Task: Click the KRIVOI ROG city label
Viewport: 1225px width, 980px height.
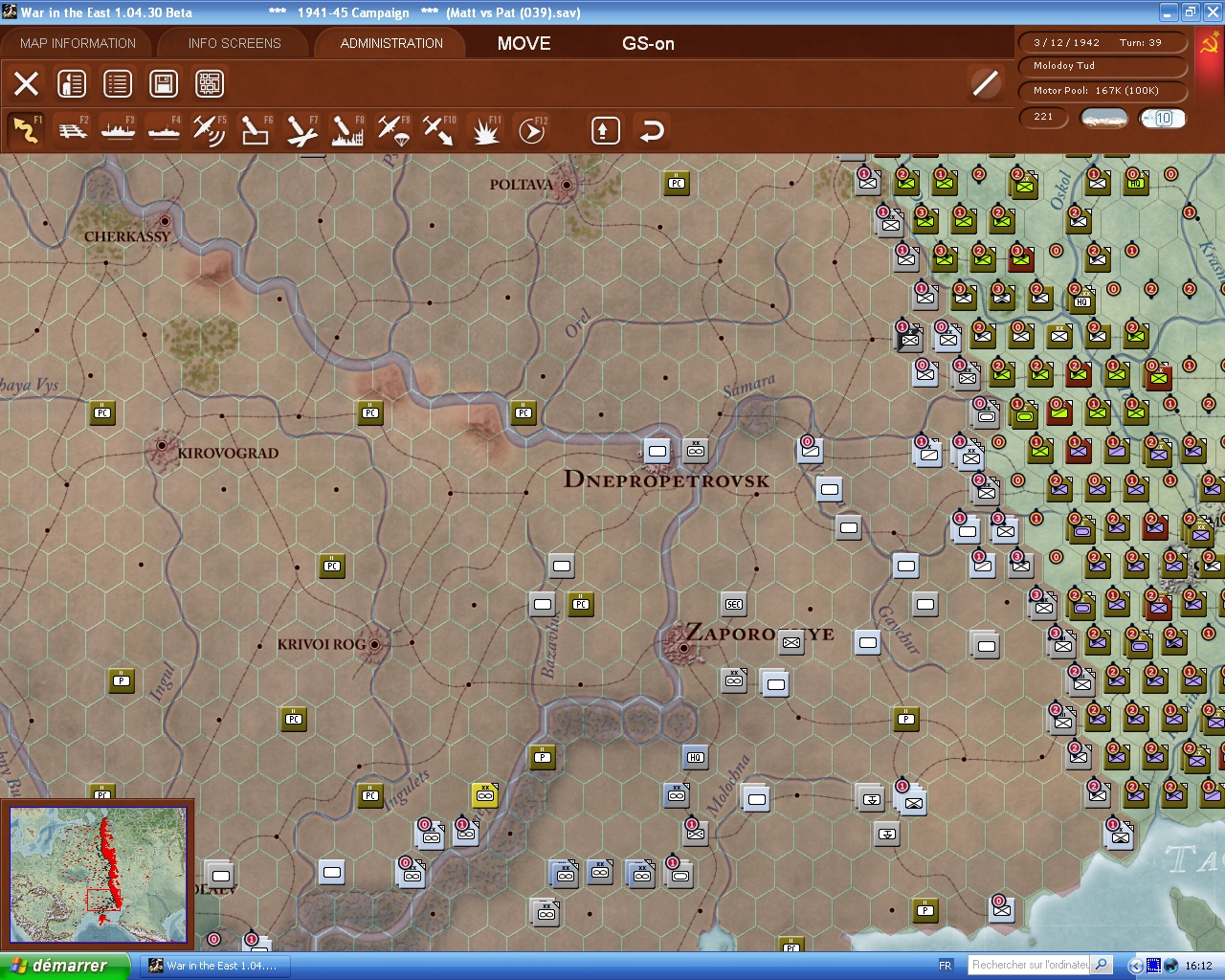Action: tap(322, 644)
